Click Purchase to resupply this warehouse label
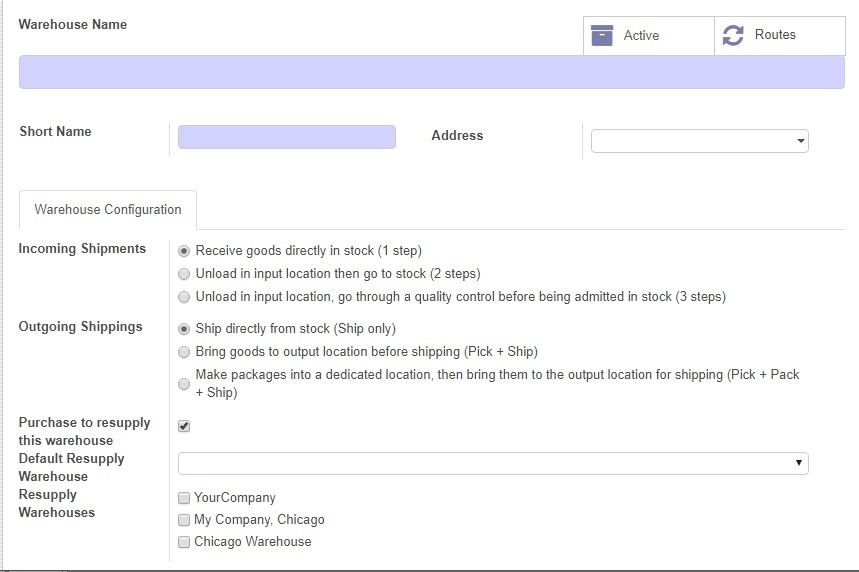The image size is (859, 572). coord(84,431)
